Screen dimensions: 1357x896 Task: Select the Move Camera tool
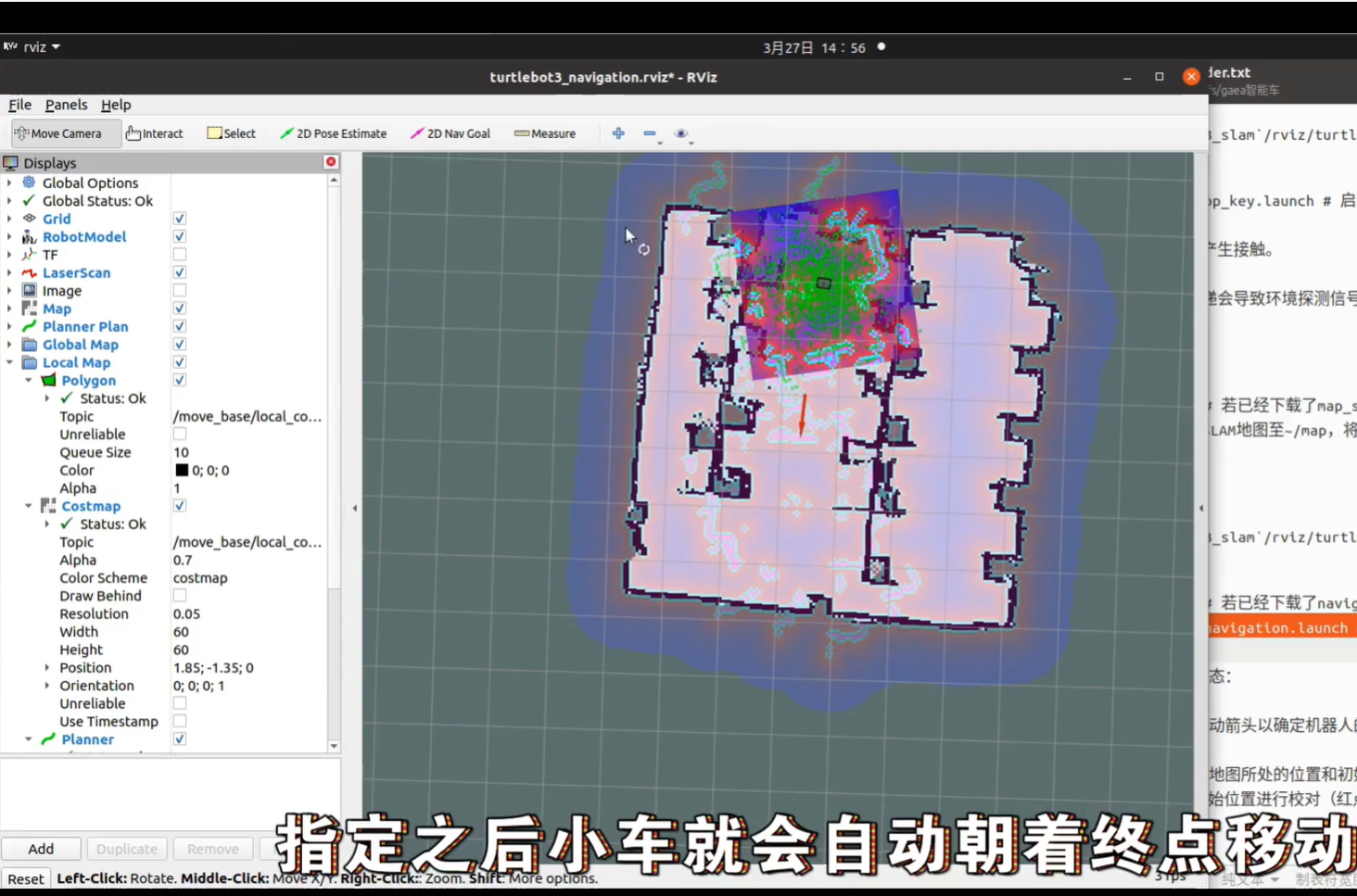point(66,133)
